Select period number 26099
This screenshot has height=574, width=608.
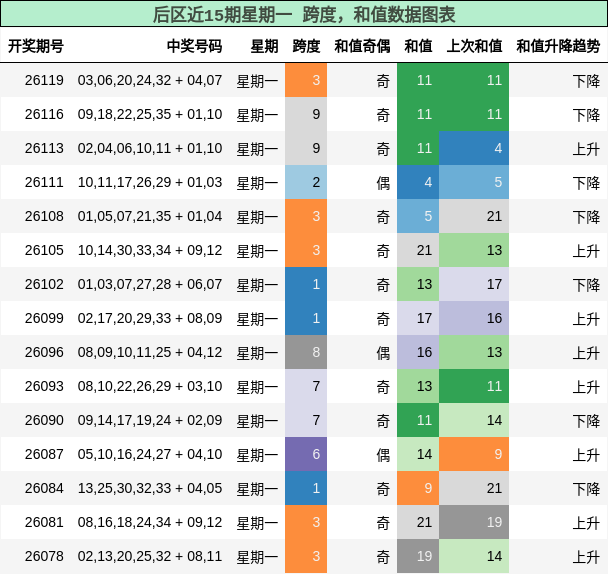click(x=44, y=318)
